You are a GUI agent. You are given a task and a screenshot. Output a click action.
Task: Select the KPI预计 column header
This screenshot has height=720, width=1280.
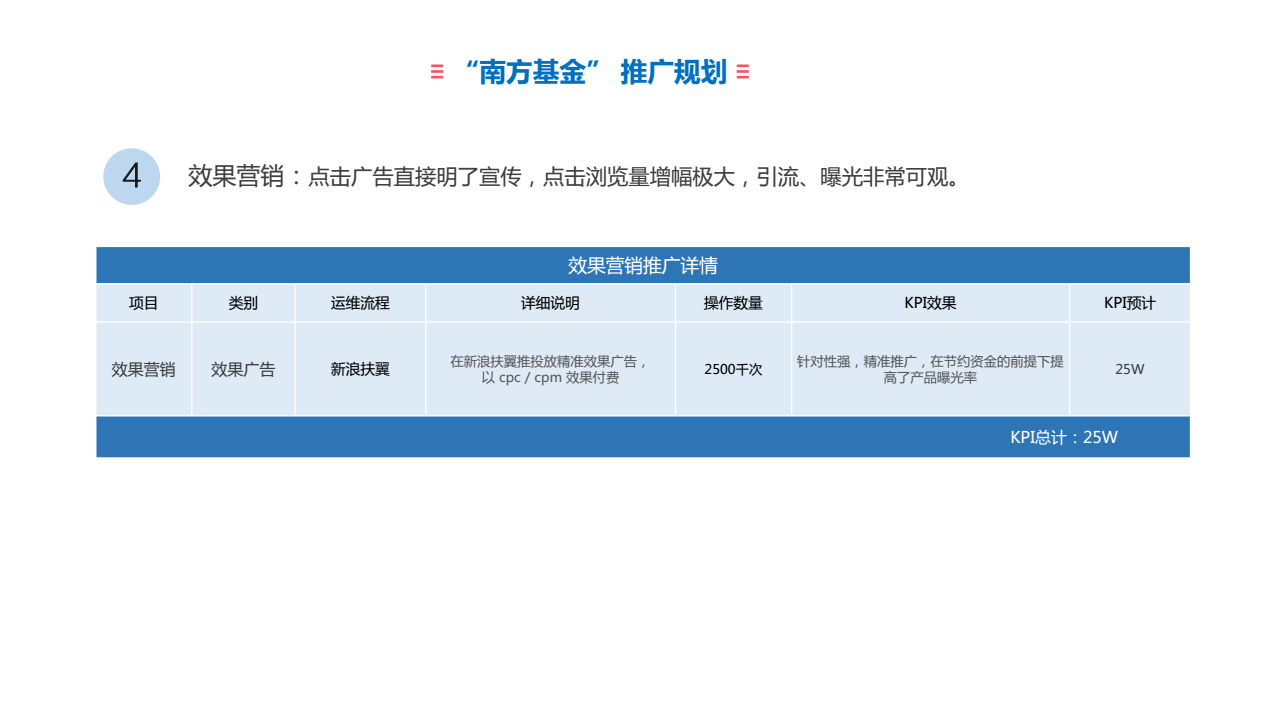[1130, 303]
